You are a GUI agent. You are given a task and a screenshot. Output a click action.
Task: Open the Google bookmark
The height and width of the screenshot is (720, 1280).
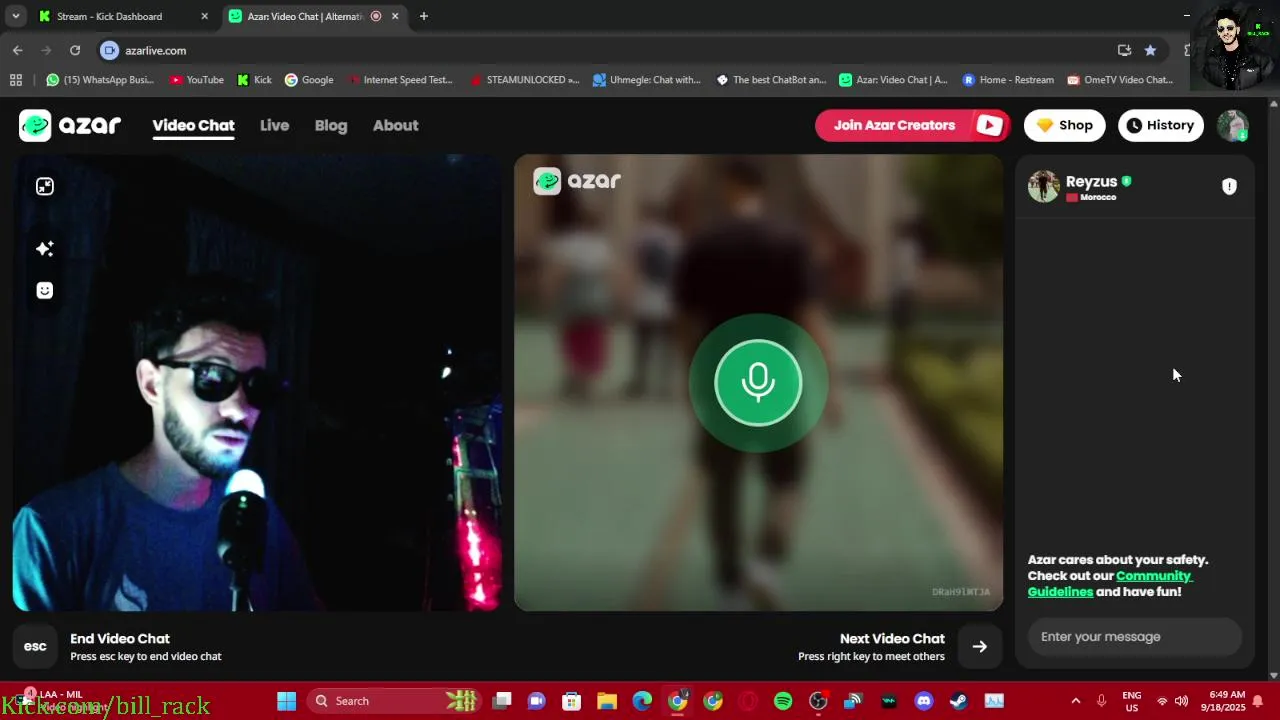coord(309,80)
